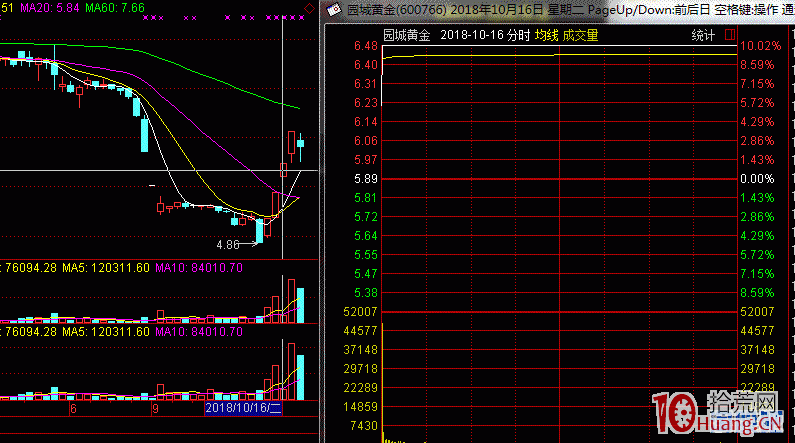This screenshot has height=443, width=795.
Task: Click the 6.48 top price axis label
Action: click(x=366, y=46)
